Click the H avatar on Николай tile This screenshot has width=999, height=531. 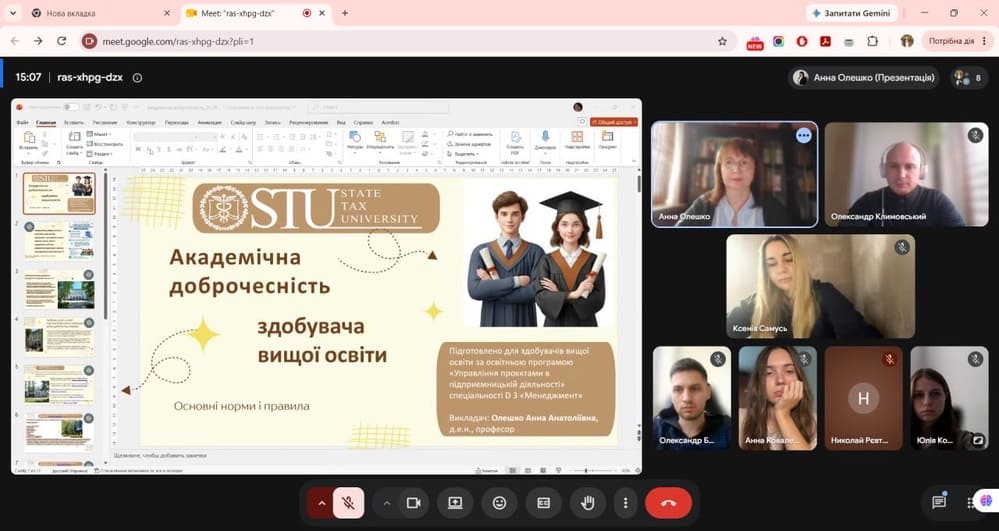point(863,398)
